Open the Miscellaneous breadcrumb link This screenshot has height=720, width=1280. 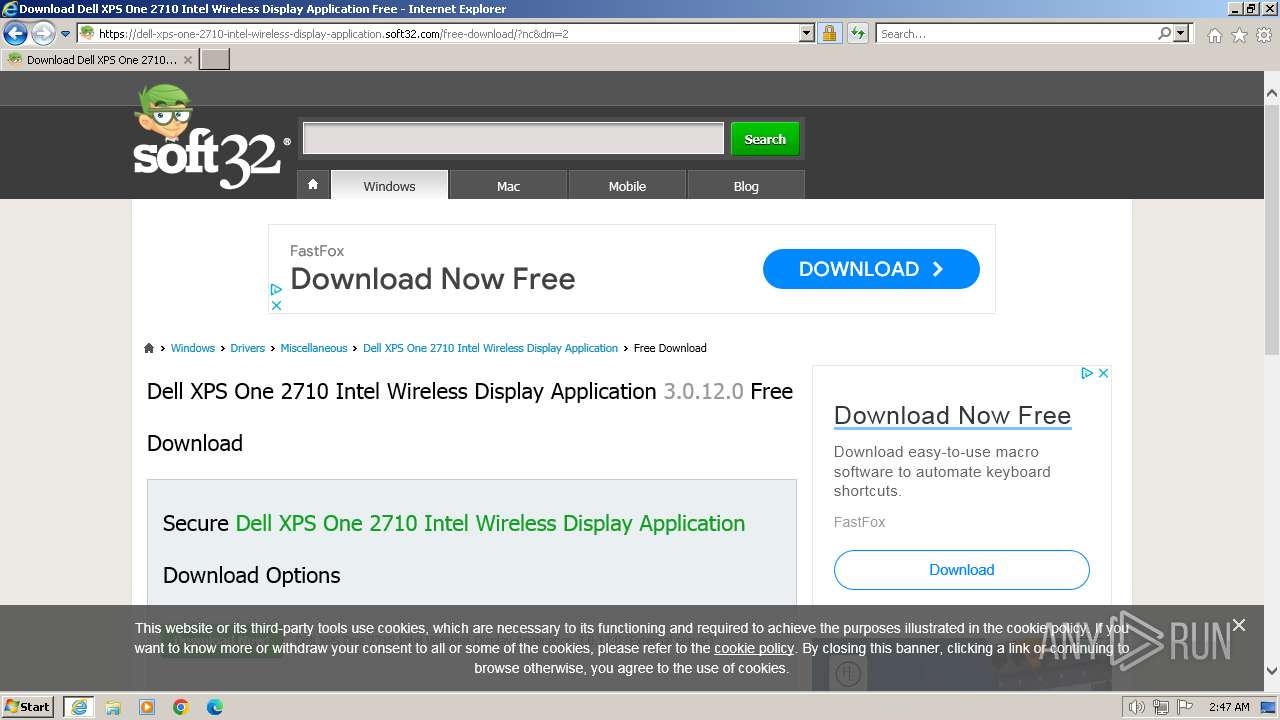(x=314, y=348)
